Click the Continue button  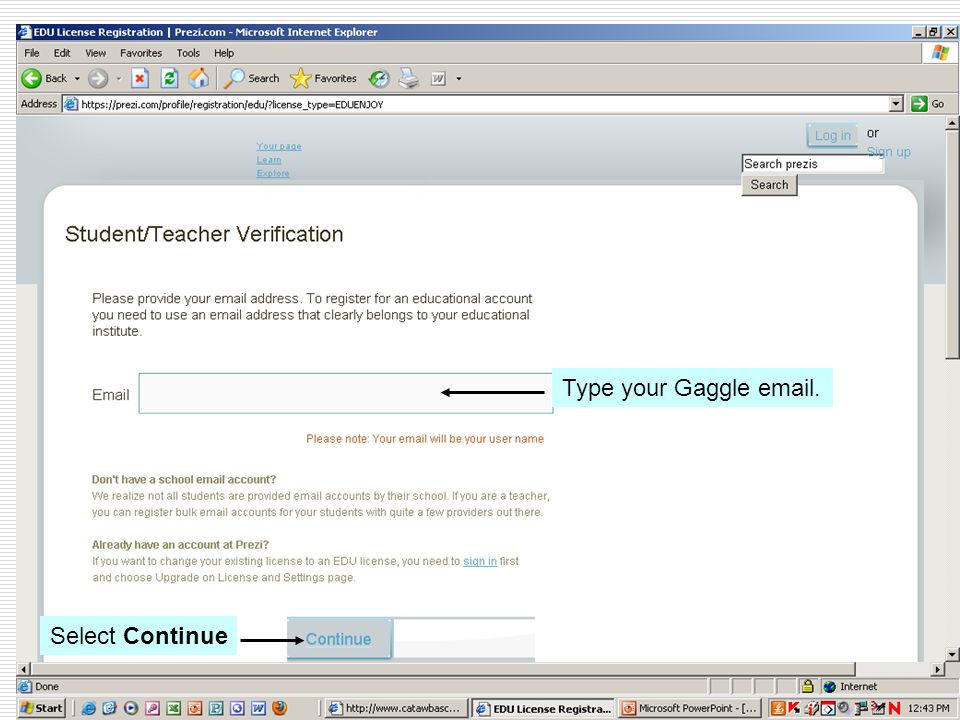tap(339, 639)
